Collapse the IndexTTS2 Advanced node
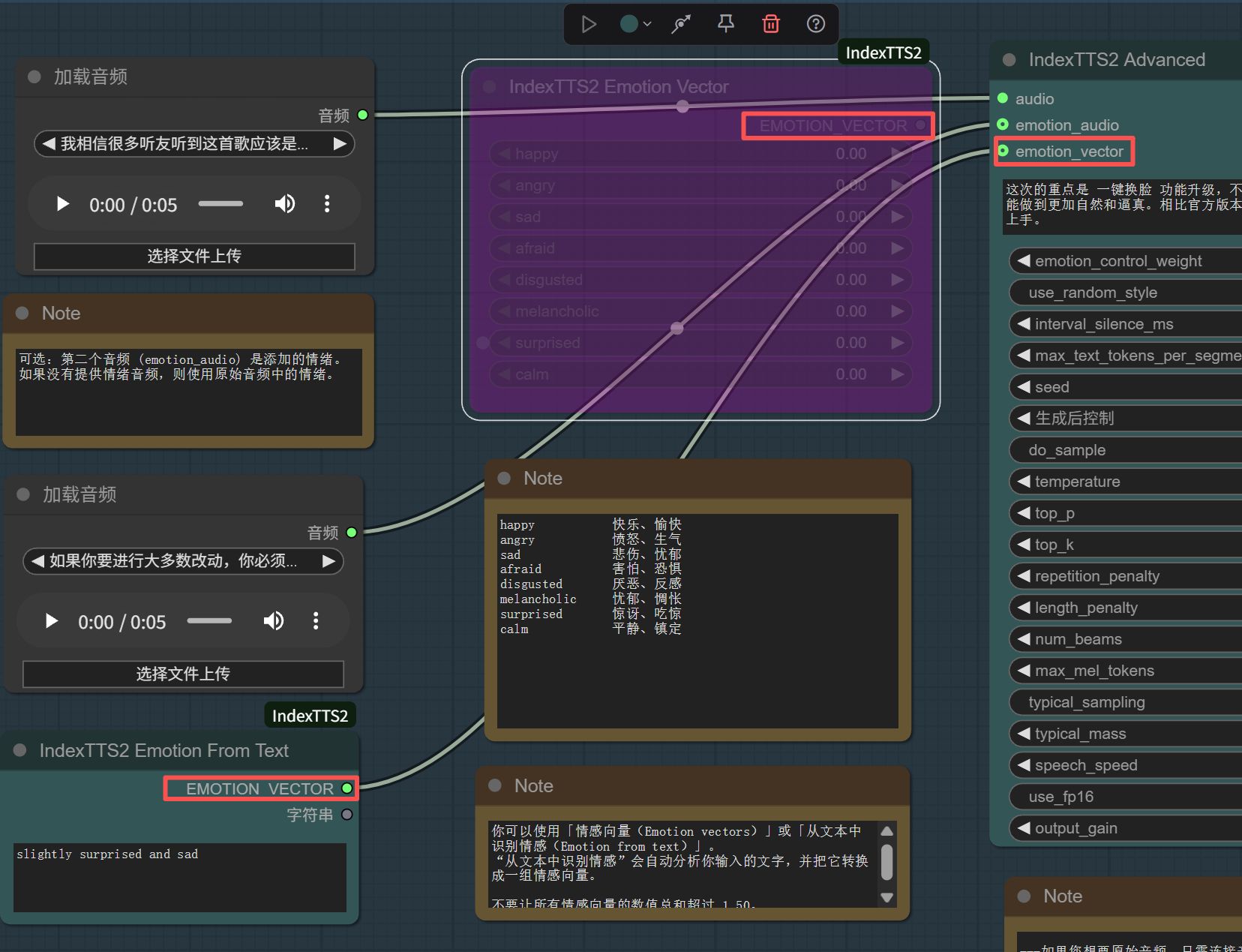This screenshot has height=952, width=1242. point(1009,60)
